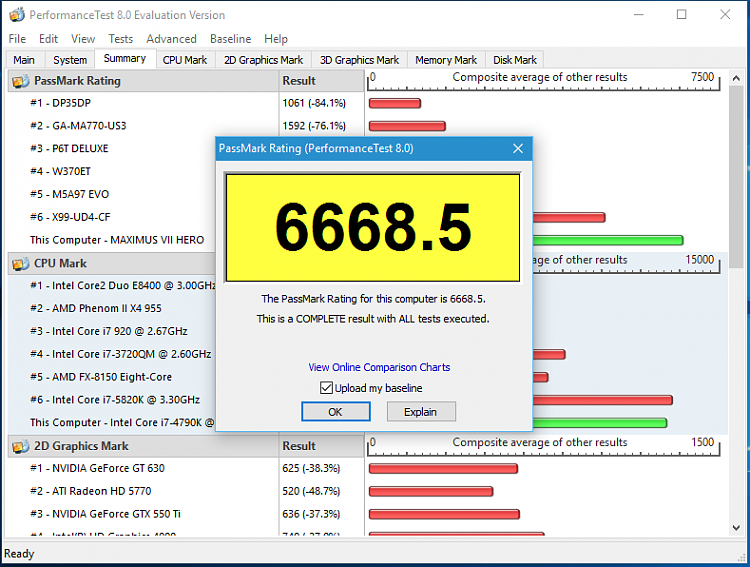The width and height of the screenshot is (750, 567).
Task: Click the 2D Graphics Mark section icon
Action: 20,446
